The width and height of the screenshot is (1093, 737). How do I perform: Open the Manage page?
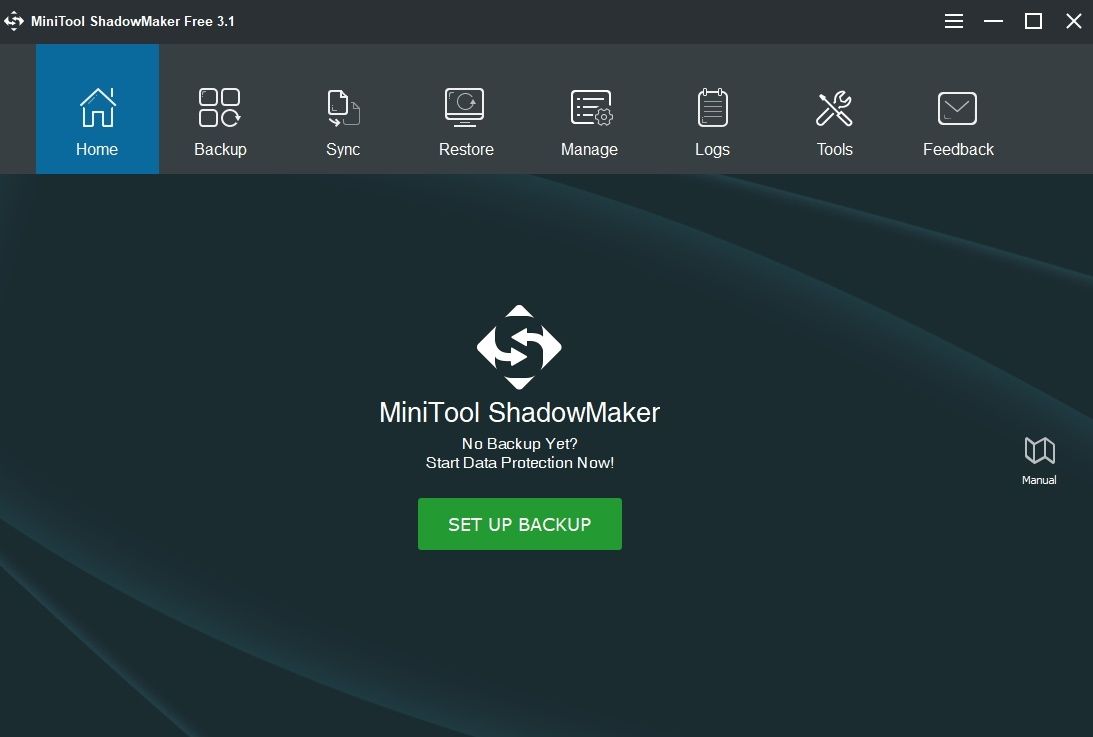[x=589, y=109]
